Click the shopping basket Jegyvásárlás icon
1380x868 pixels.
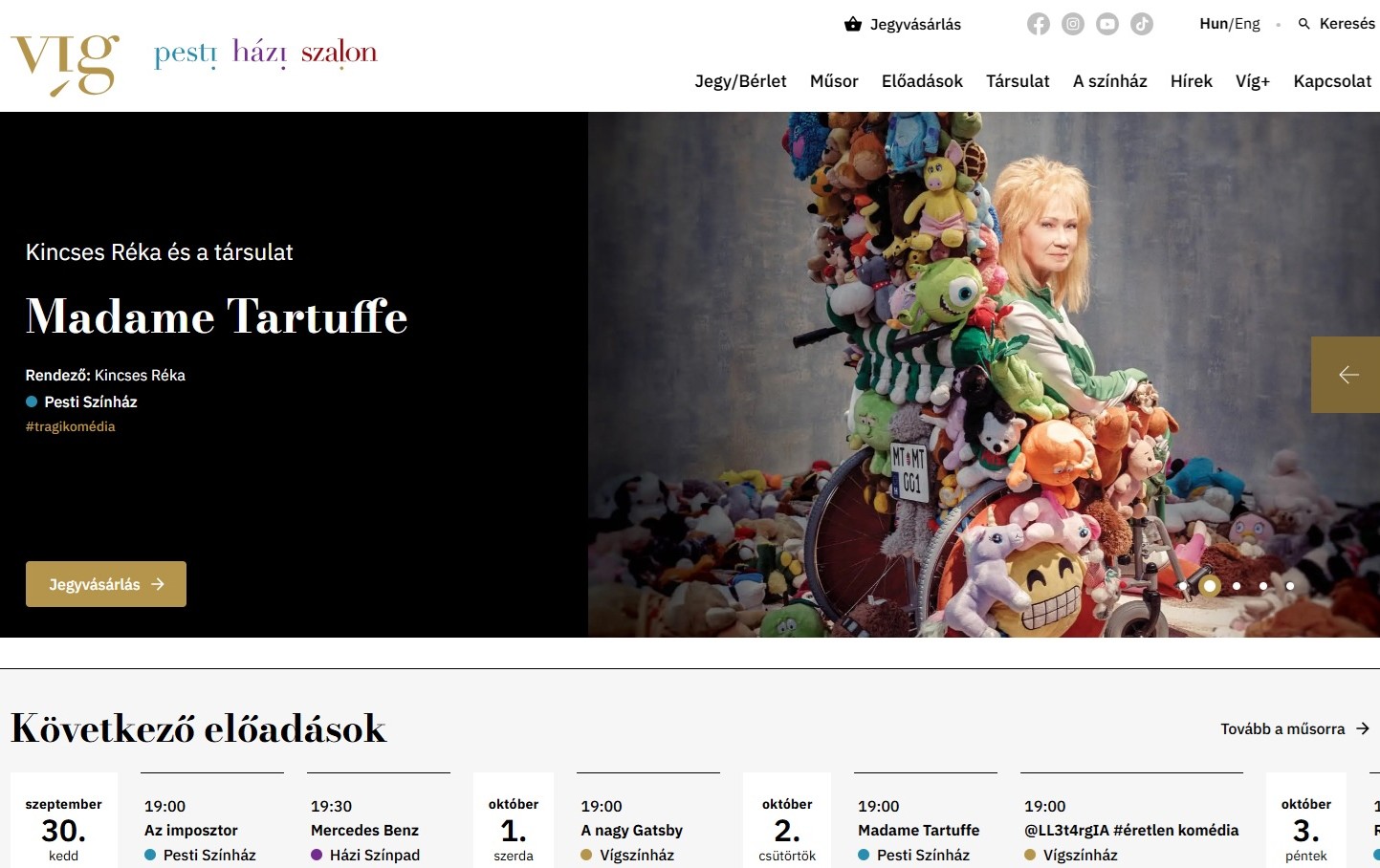pos(853,24)
